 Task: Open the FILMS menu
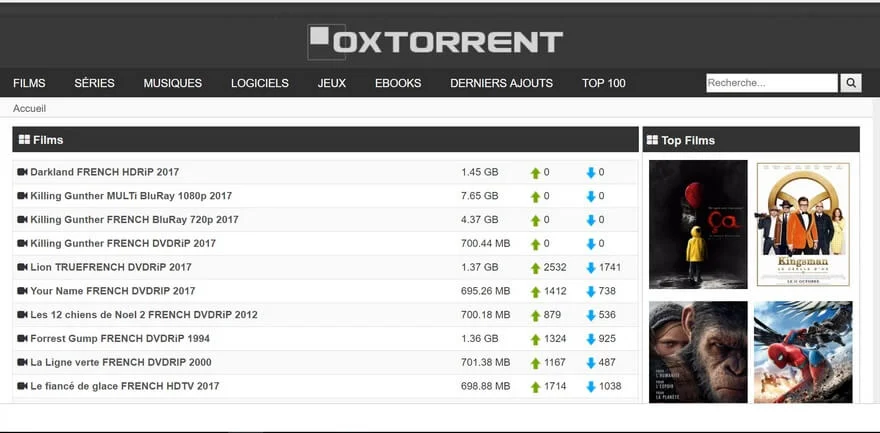pos(29,83)
